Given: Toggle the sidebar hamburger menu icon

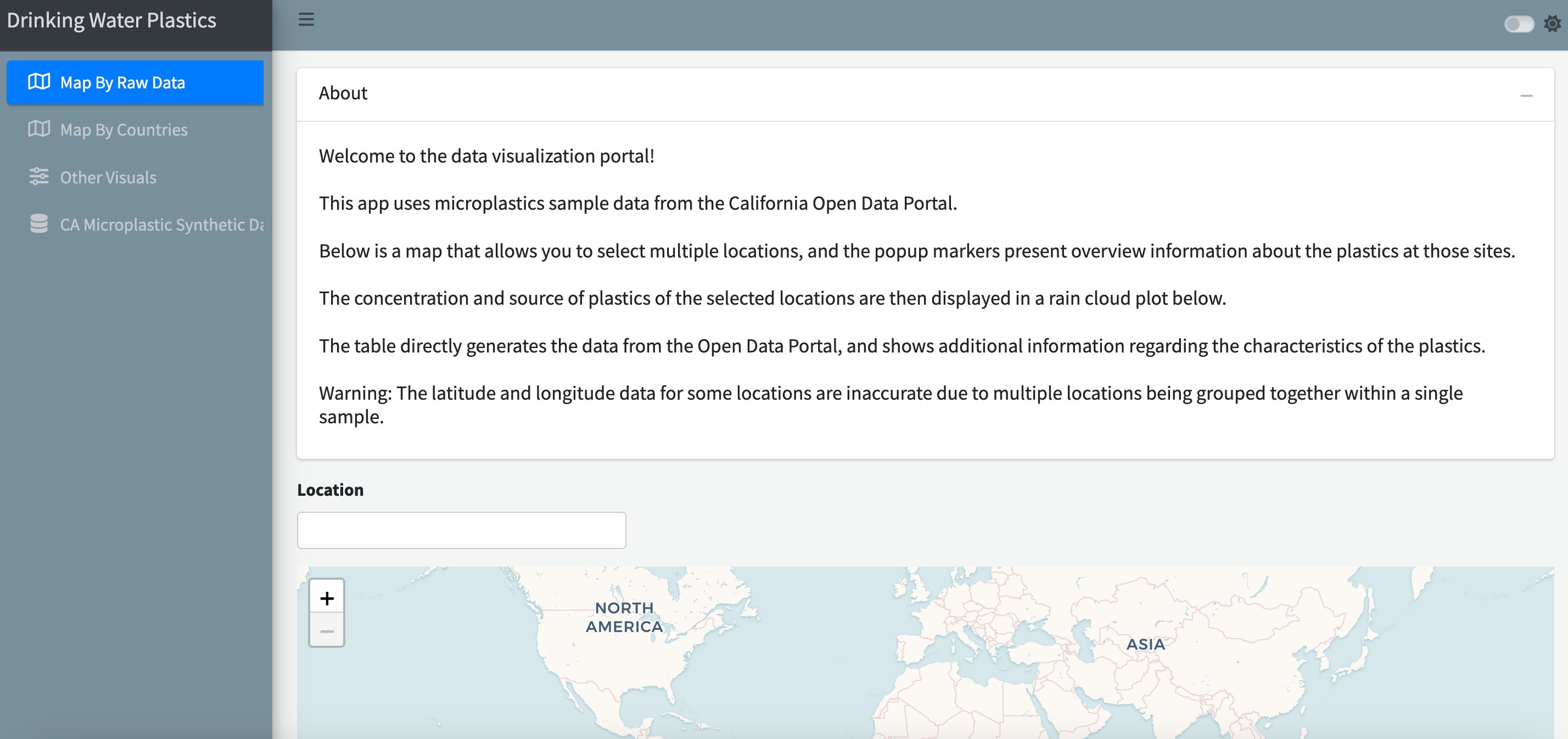Looking at the screenshot, I should 306,19.
